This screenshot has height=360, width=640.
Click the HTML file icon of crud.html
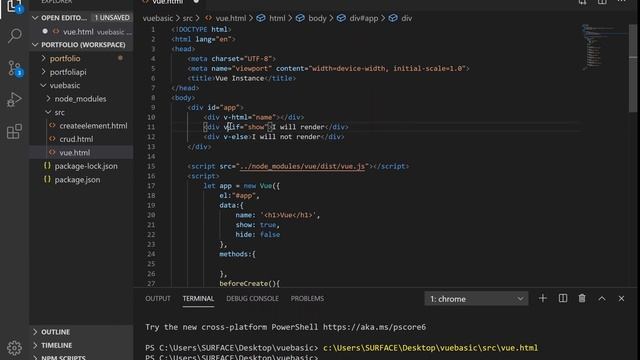(x=52, y=139)
